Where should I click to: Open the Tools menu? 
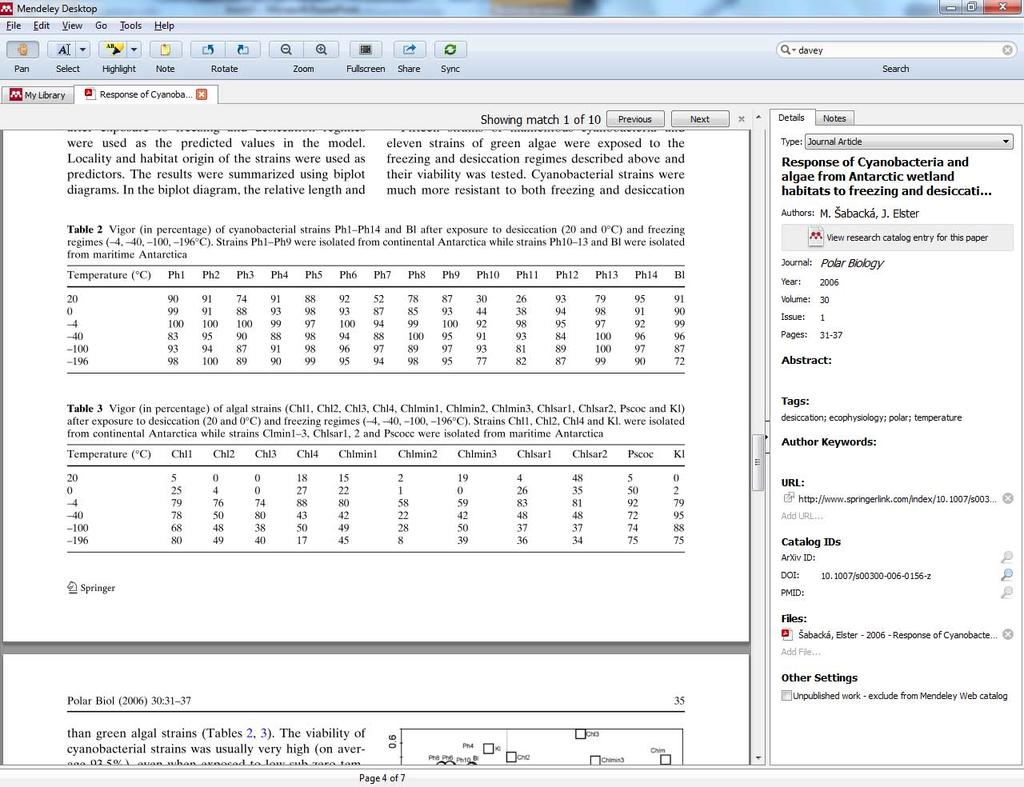pyautogui.click(x=131, y=25)
